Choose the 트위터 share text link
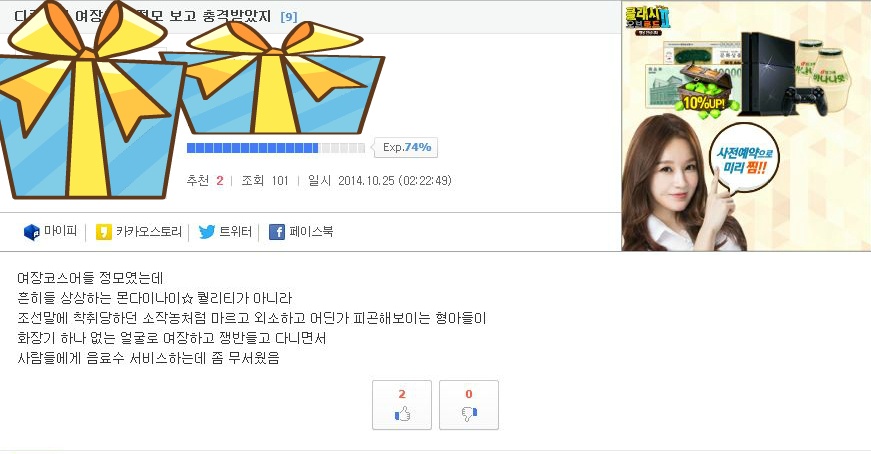This screenshot has height=454, width=871. click(x=236, y=231)
